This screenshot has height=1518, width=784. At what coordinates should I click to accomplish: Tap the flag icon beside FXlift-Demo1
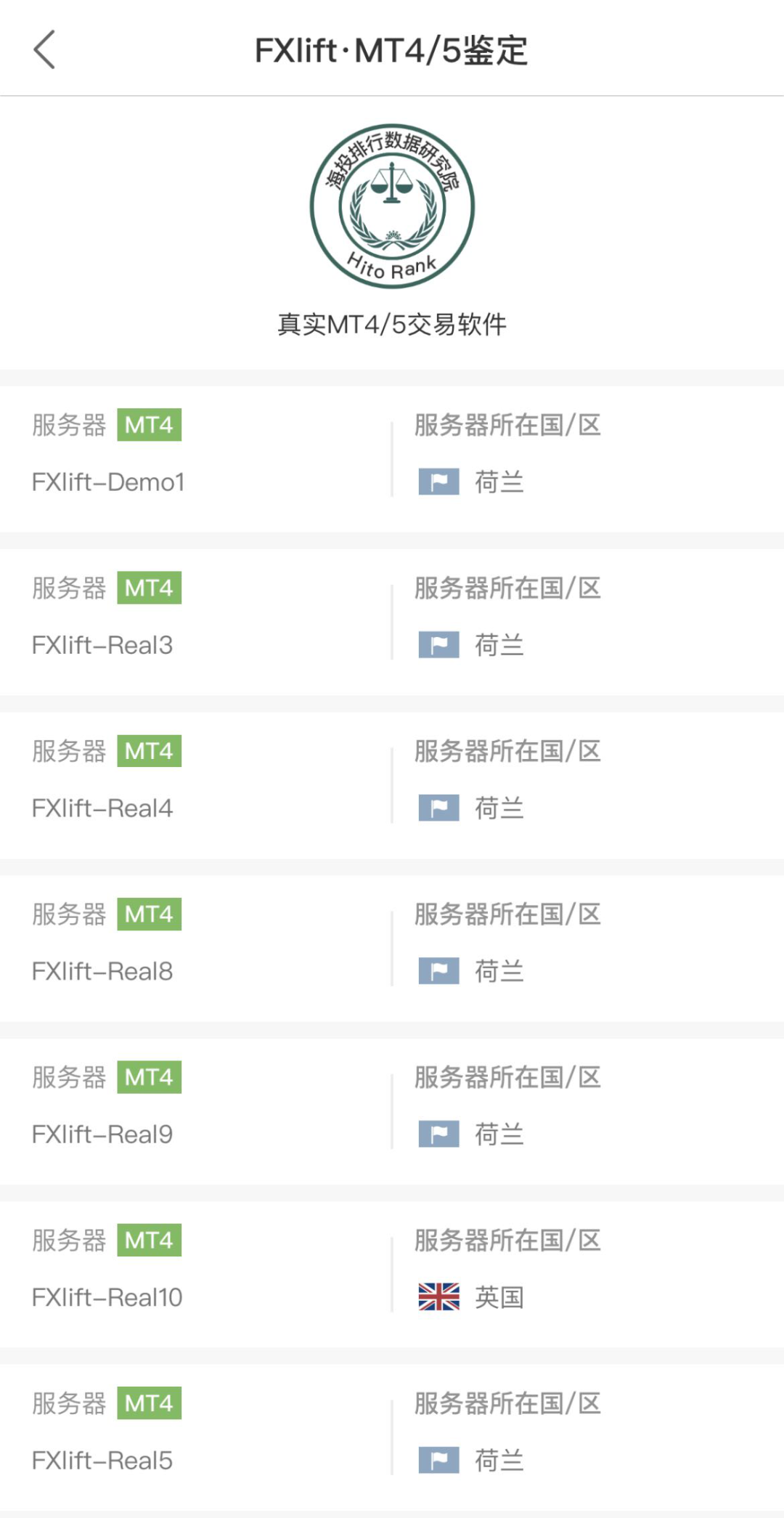[x=438, y=482]
